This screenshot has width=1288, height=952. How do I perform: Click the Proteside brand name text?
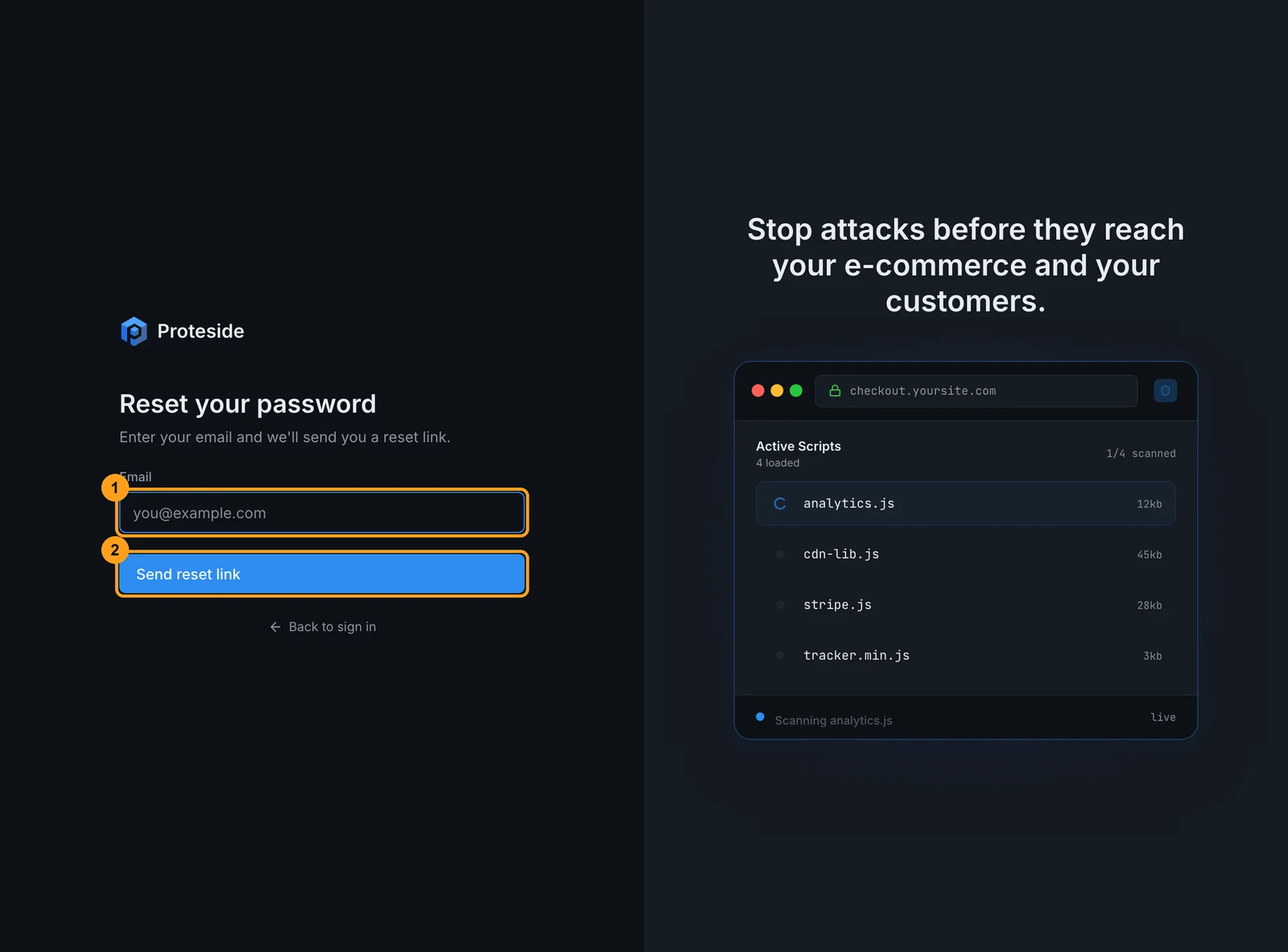[x=200, y=331]
